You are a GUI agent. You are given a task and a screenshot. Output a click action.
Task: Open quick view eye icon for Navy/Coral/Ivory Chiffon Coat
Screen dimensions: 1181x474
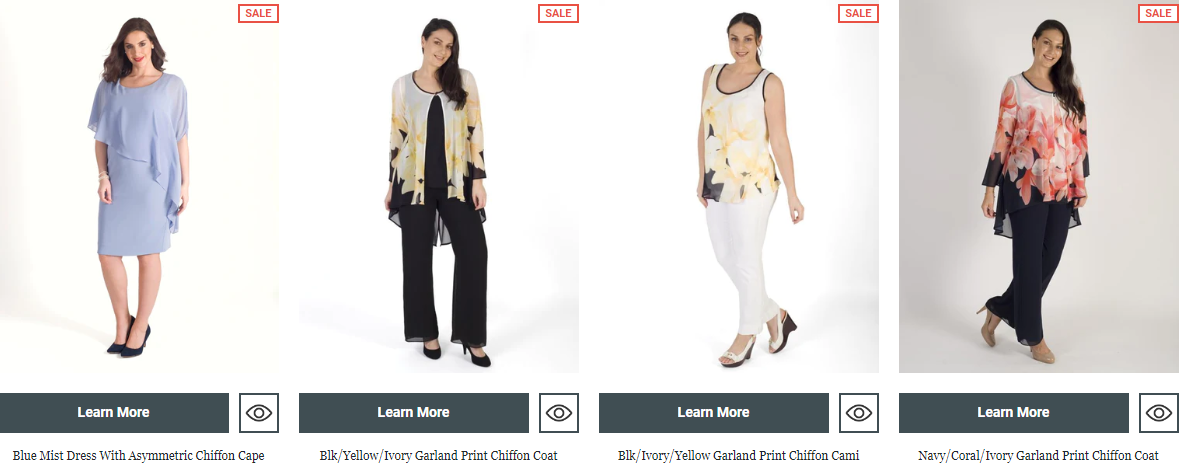click(x=1158, y=412)
